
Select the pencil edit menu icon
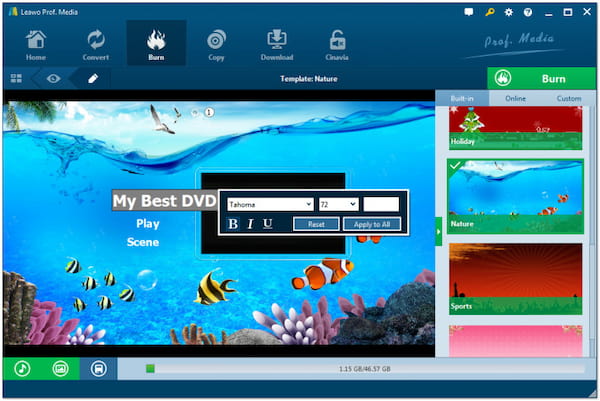[93, 78]
